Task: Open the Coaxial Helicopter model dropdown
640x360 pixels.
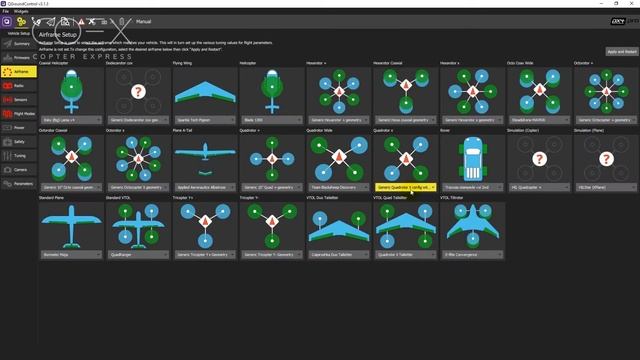Action: coord(71,120)
